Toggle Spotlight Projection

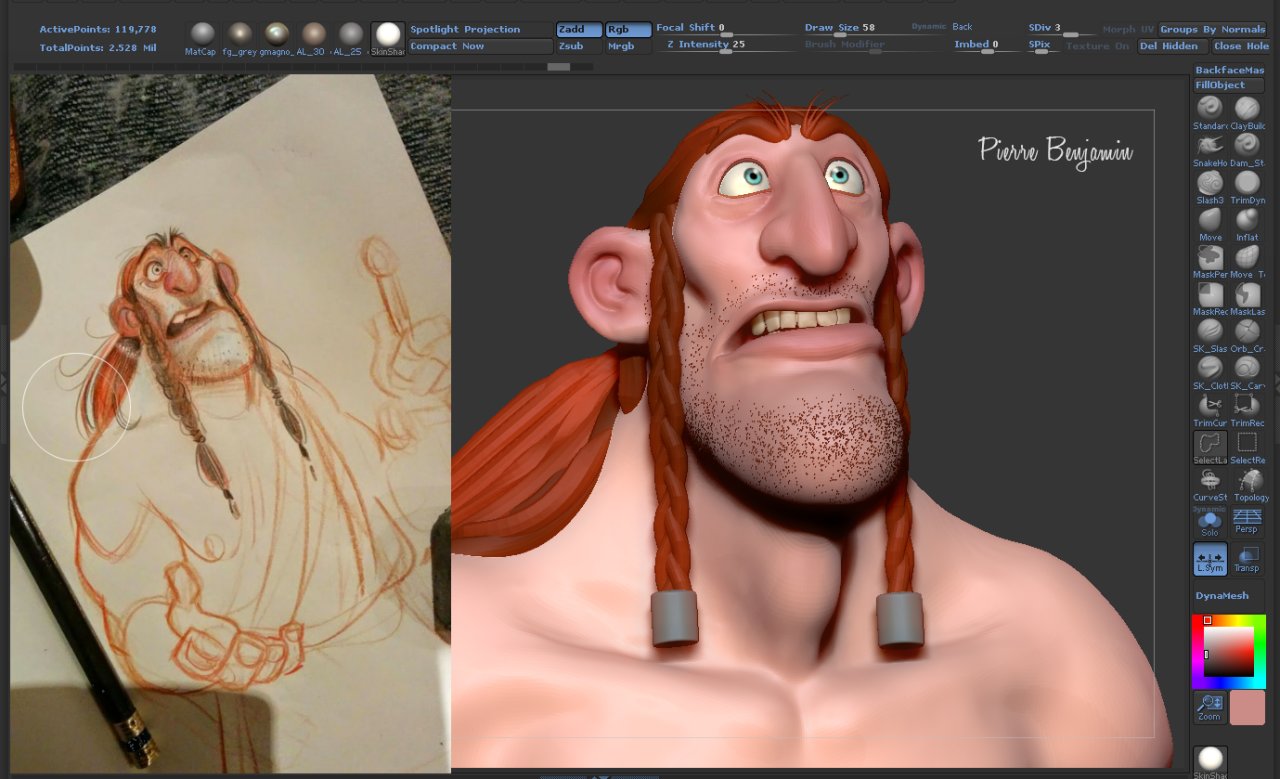coord(480,30)
